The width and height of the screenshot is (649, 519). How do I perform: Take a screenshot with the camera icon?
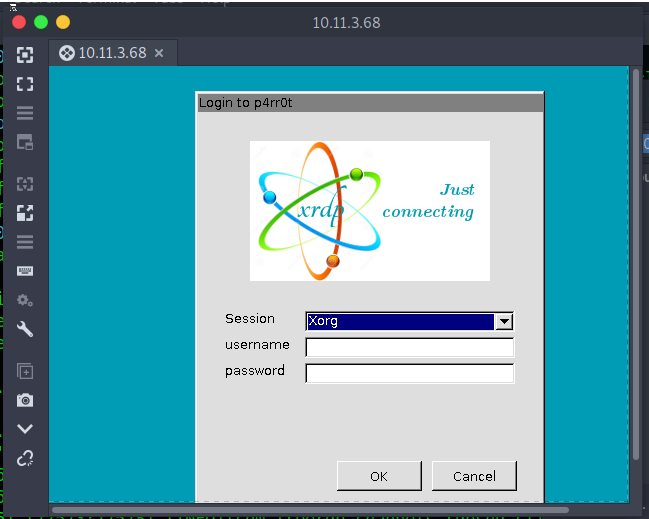25,400
